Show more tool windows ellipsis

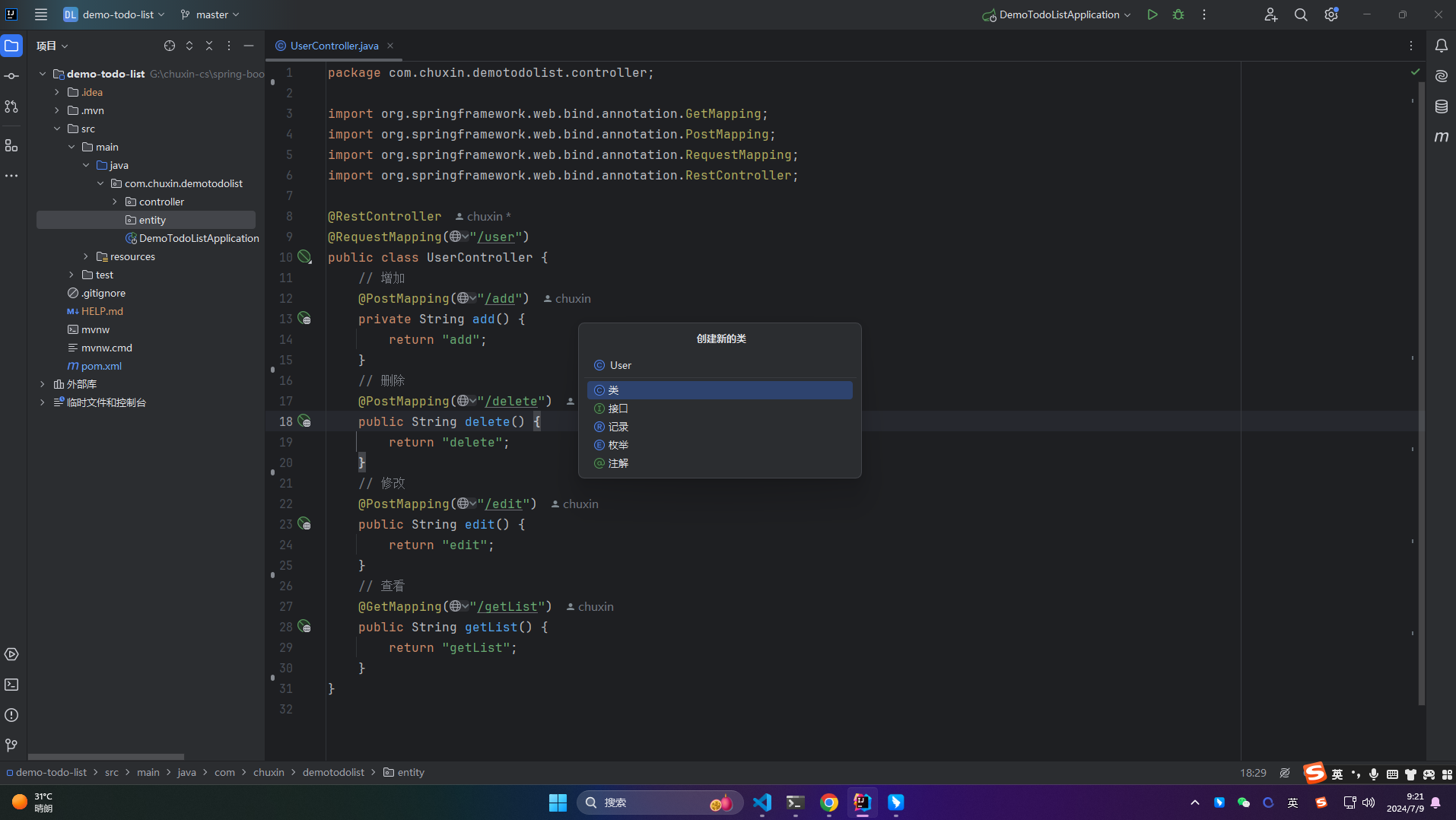(x=11, y=176)
